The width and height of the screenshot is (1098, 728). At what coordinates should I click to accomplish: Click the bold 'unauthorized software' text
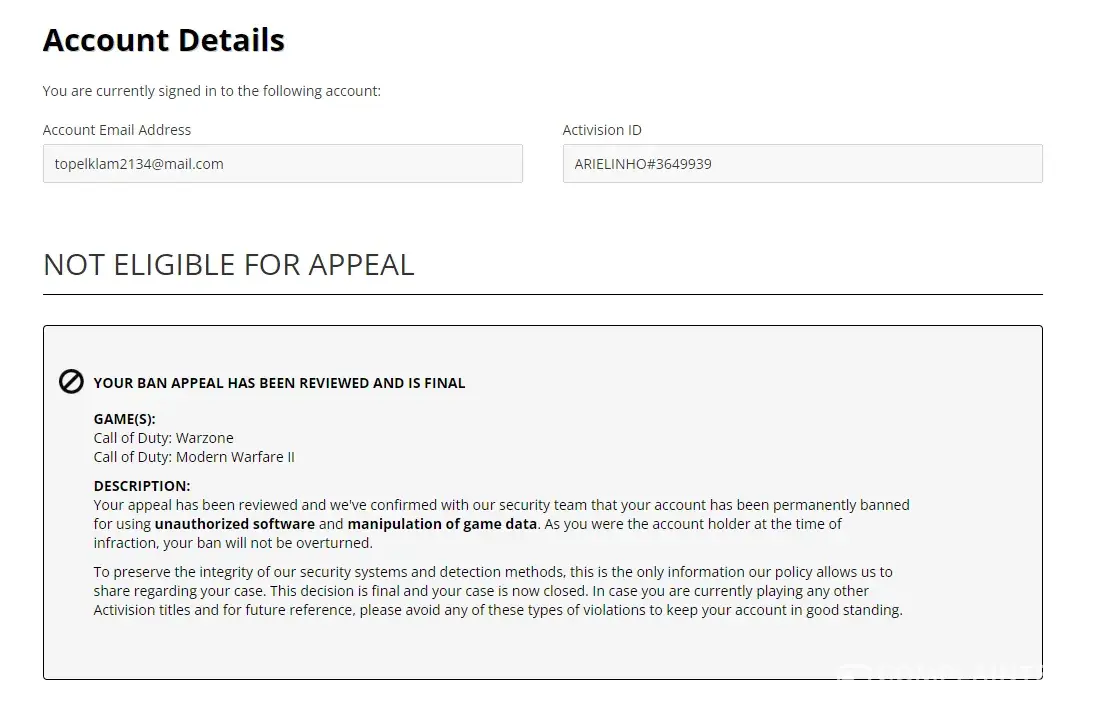[235, 524]
